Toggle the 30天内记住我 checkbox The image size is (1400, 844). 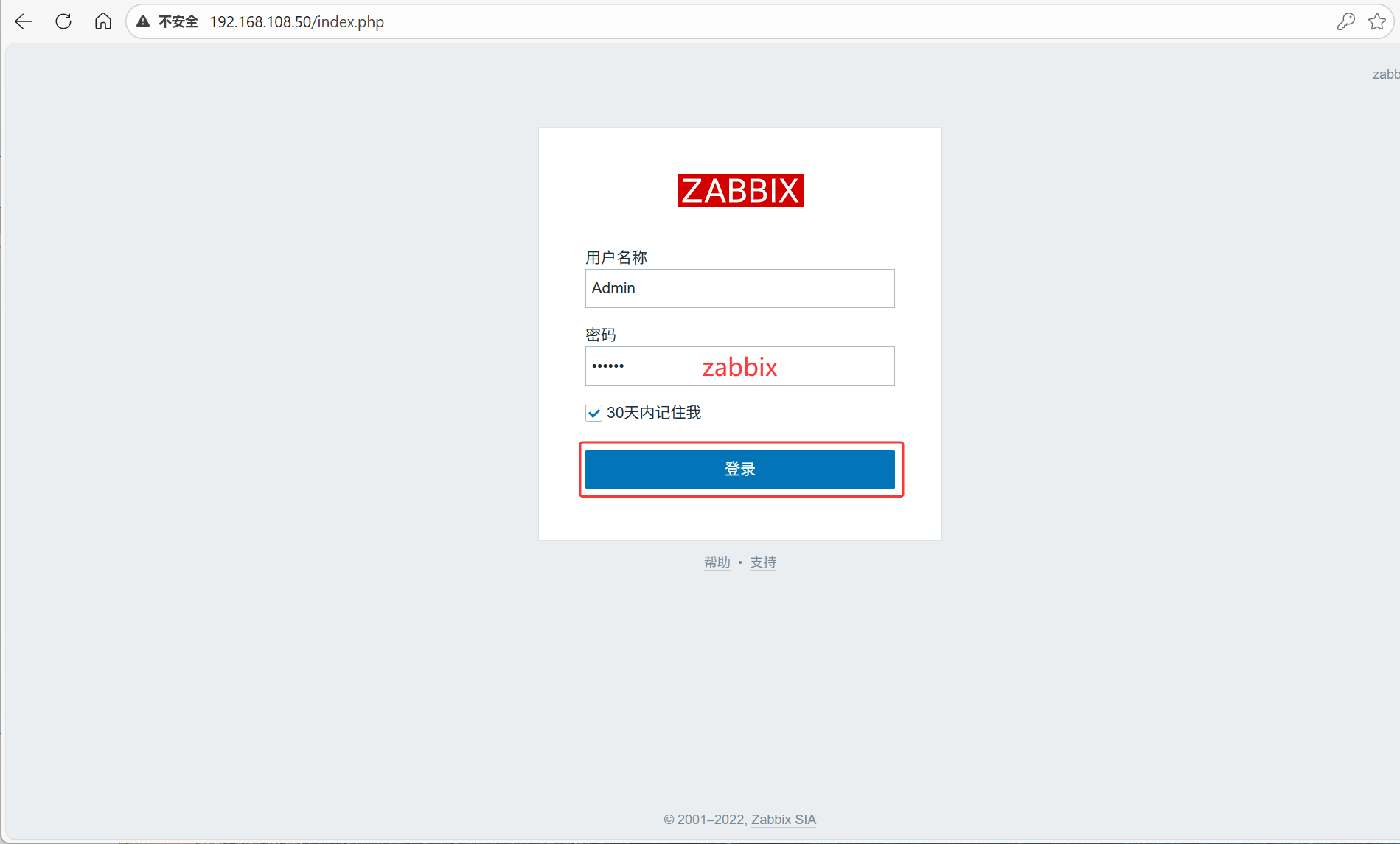point(593,413)
